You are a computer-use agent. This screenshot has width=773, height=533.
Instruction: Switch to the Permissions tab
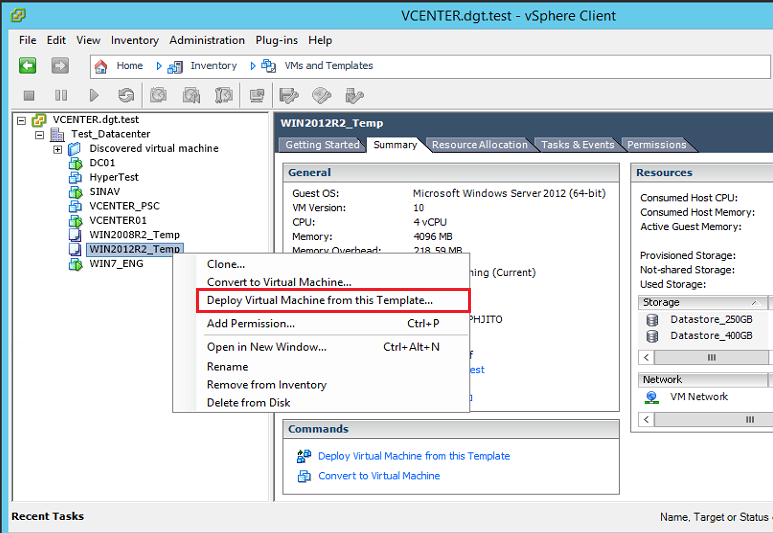[657, 145]
